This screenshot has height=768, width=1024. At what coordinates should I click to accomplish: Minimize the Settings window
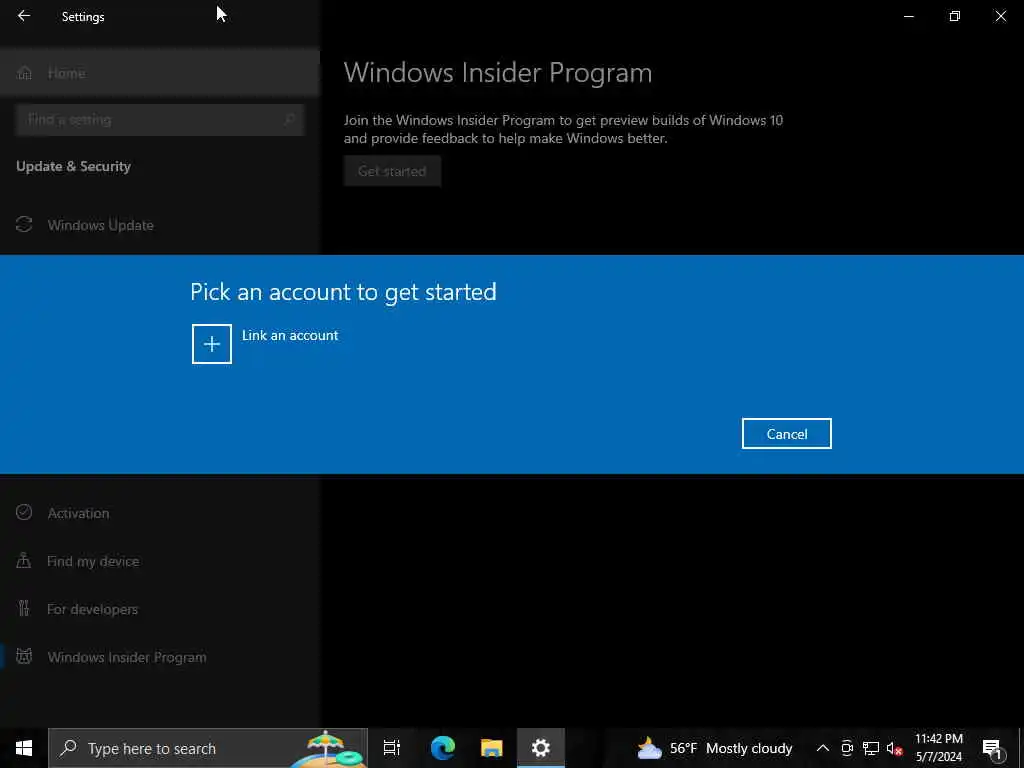908,16
